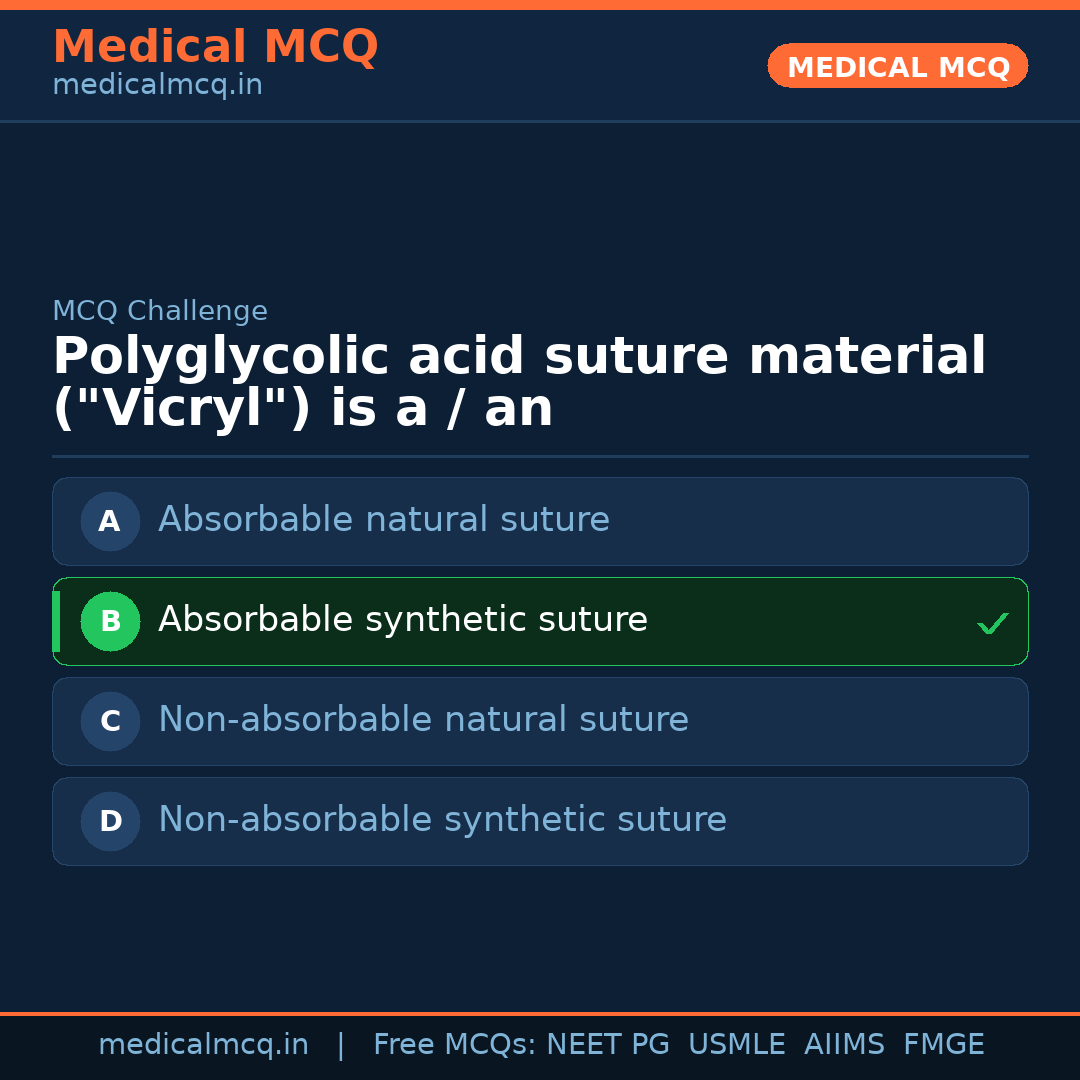The width and height of the screenshot is (1080, 1080).
Task: Select option Absorbable synthetic suture
Action: tap(403, 620)
